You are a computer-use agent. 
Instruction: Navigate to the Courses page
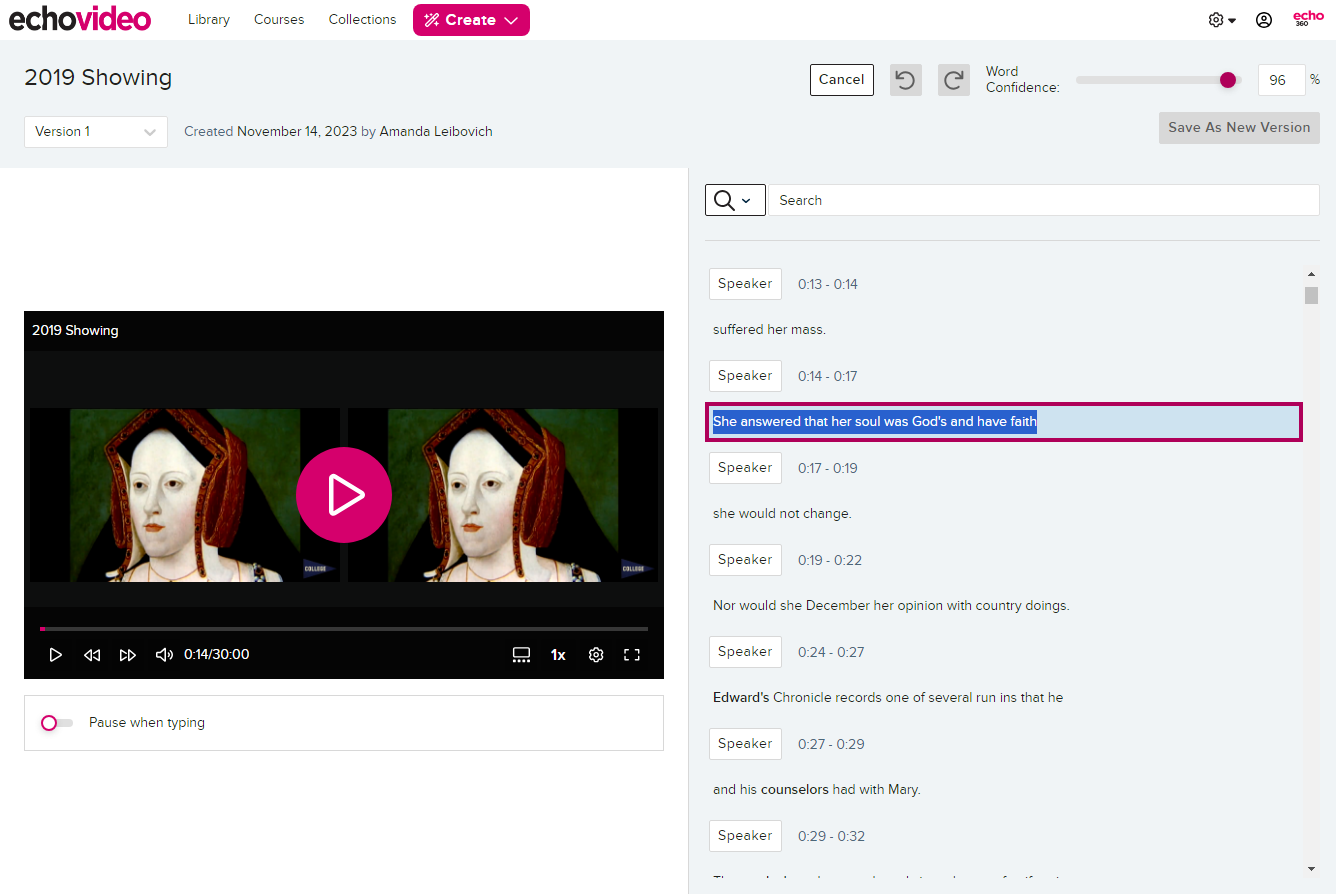278,19
